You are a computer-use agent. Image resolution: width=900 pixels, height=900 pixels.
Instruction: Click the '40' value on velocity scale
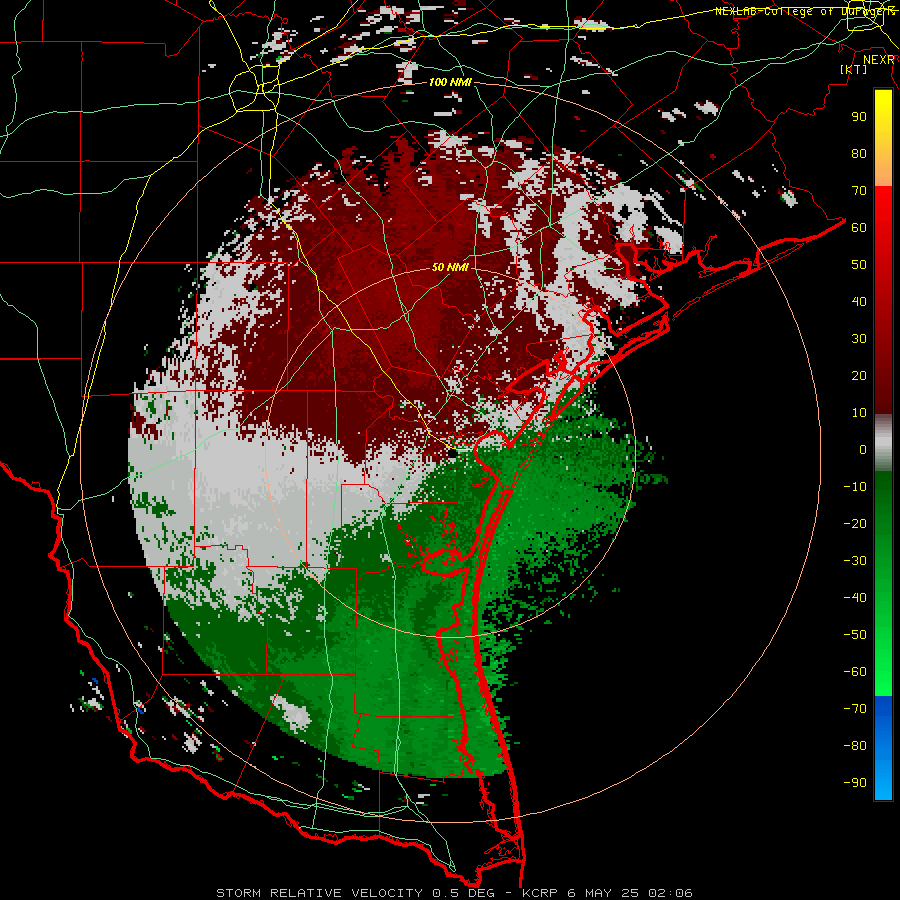click(859, 301)
